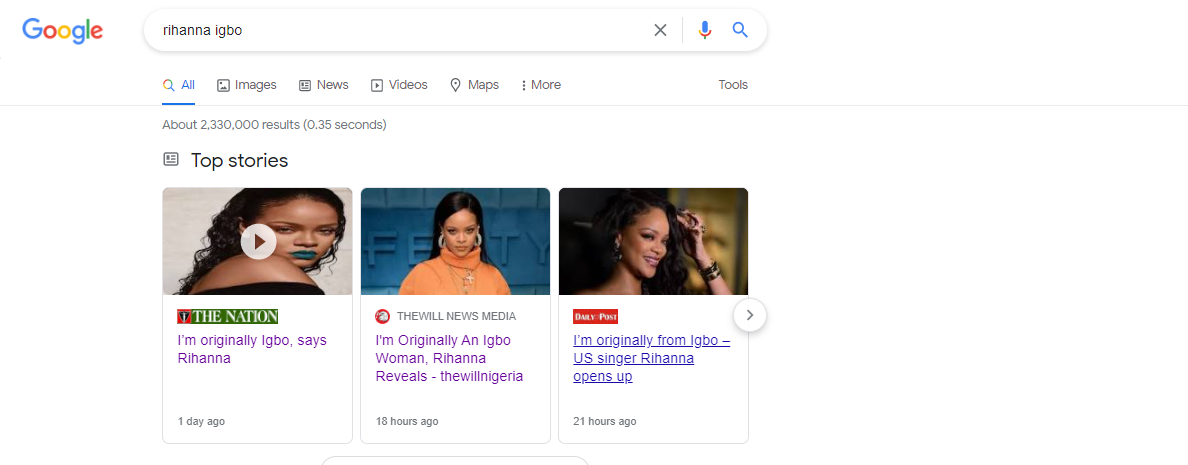Click into the search field text
Screen dimensions: 1188x465
202,30
